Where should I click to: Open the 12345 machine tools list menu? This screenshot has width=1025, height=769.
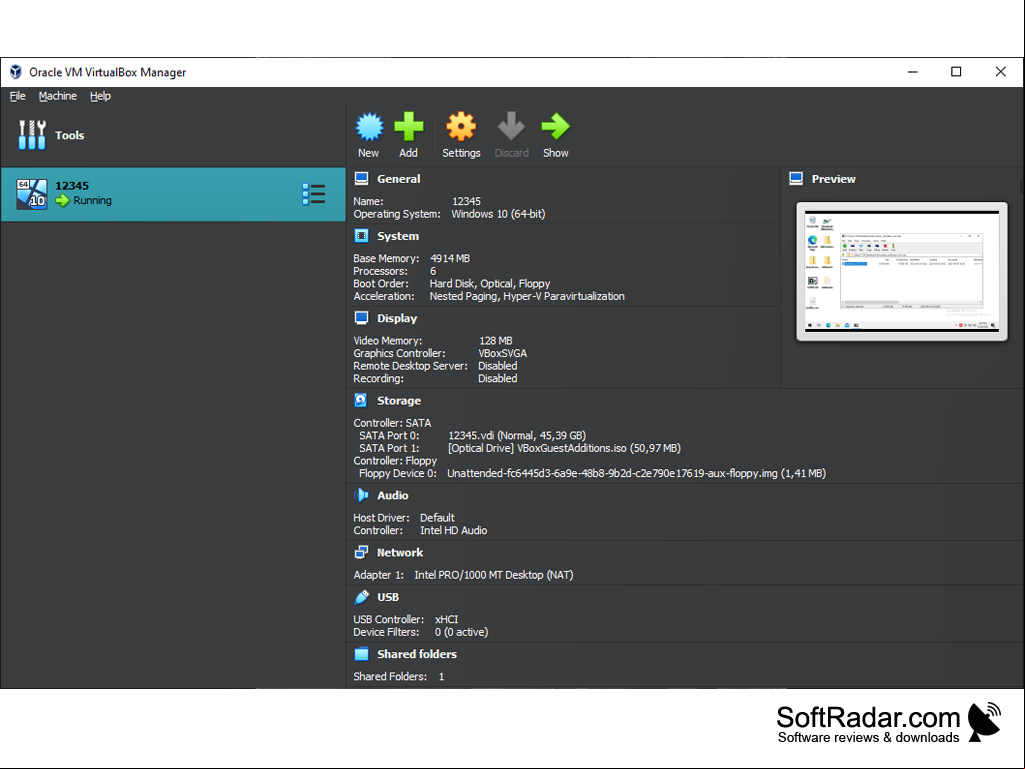point(314,194)
